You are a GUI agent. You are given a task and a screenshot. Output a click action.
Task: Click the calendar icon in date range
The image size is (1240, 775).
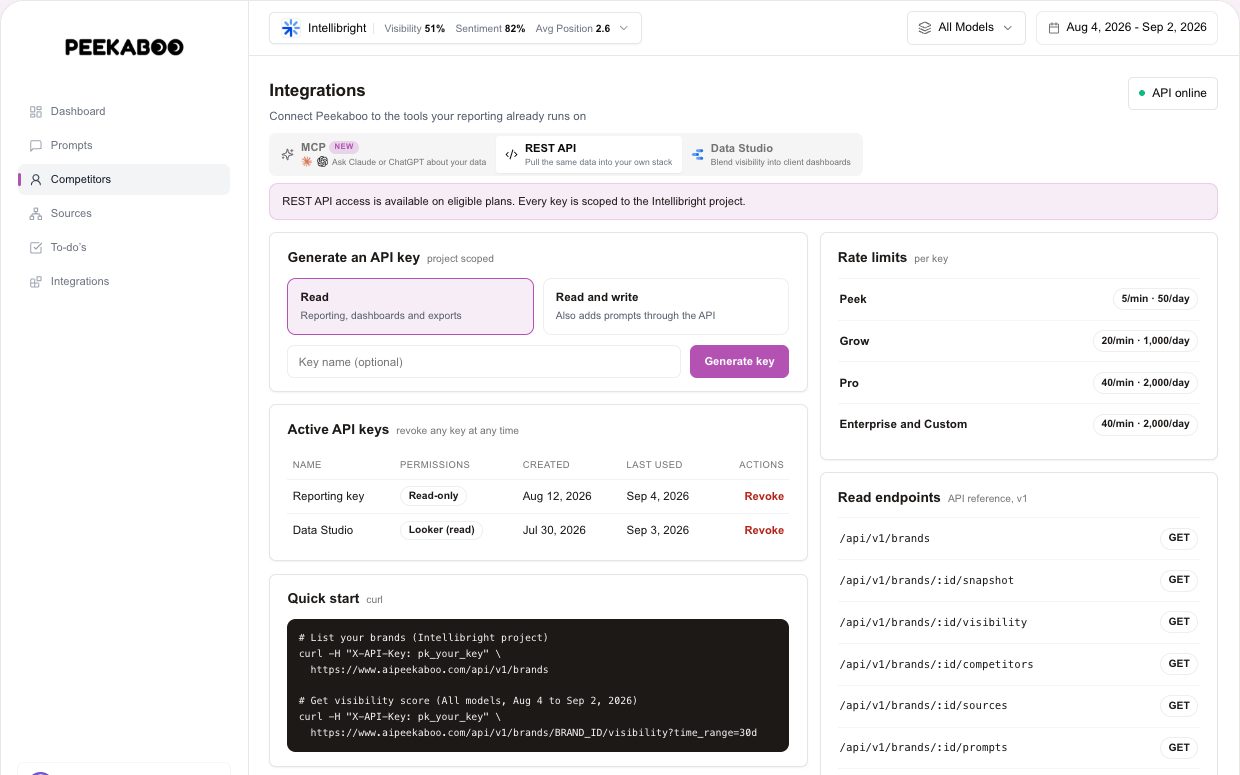(x=1054, y=28)
